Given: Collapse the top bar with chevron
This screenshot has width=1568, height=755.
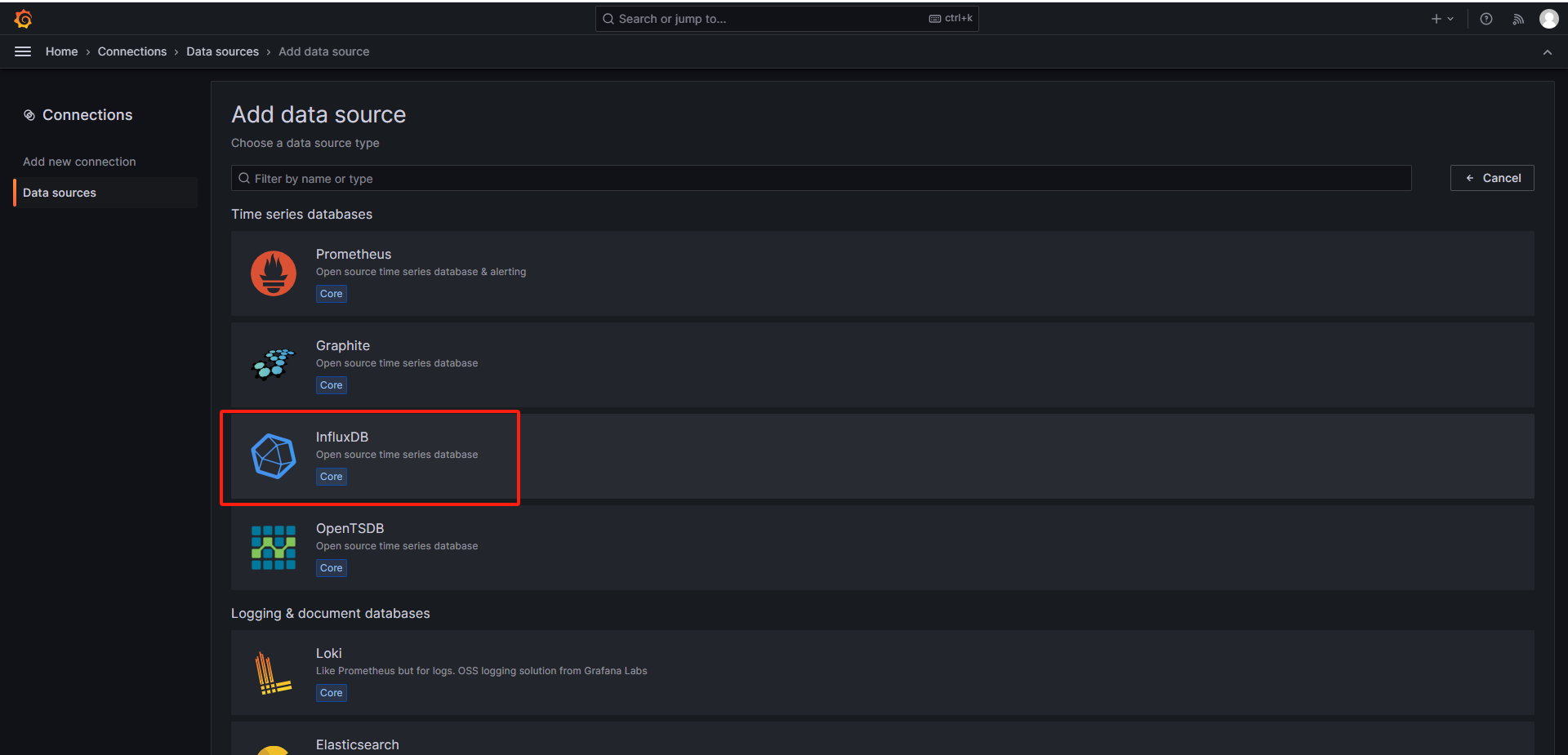Looking at the screenshot, I should [1548, 52].
